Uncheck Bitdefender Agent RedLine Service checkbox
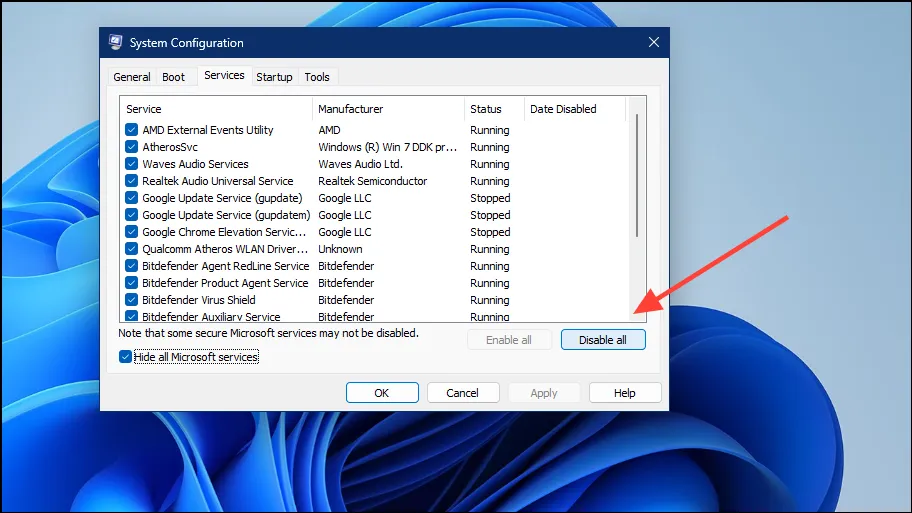This screenshot has width=912, height=513. coord(131,266)
